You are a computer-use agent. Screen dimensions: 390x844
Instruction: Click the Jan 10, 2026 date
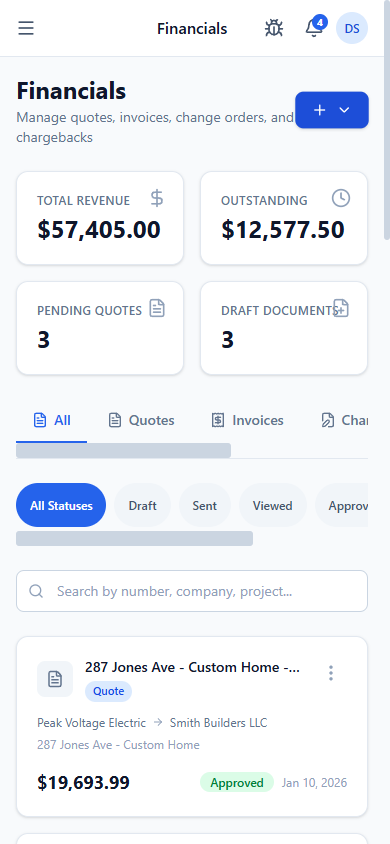pyautogui.click(x=315, y=783)
